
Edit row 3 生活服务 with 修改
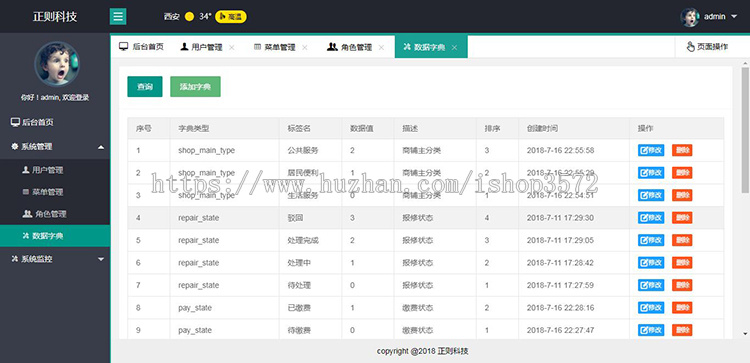click(651, 195)
